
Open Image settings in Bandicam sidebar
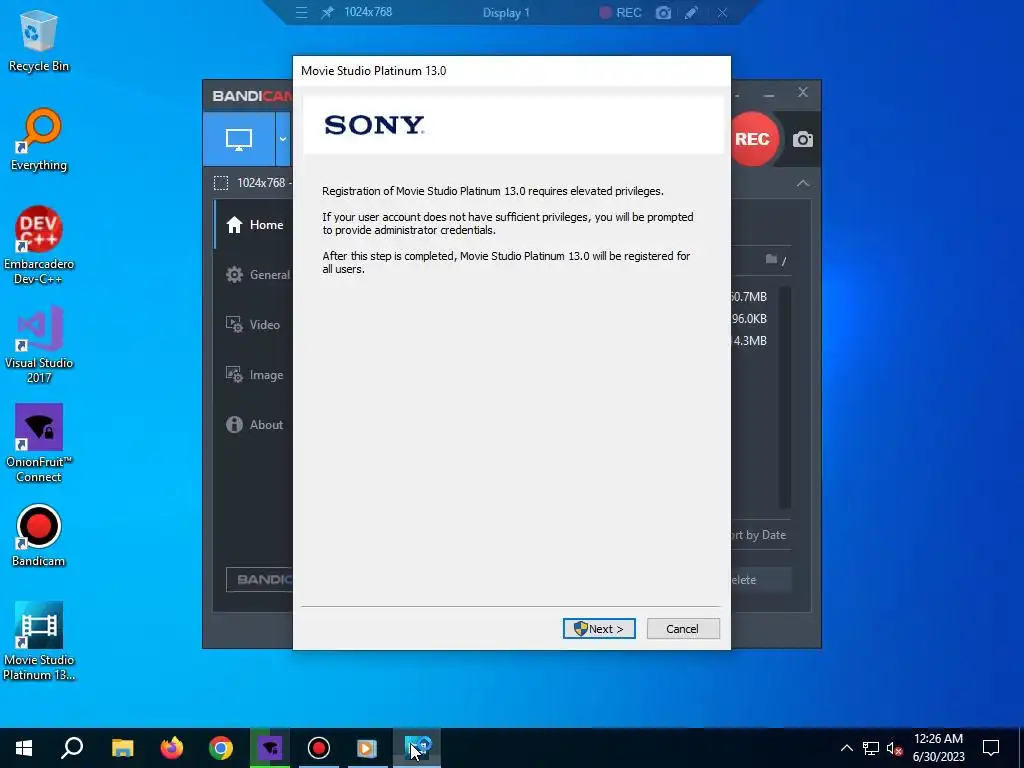click(255, 375)
